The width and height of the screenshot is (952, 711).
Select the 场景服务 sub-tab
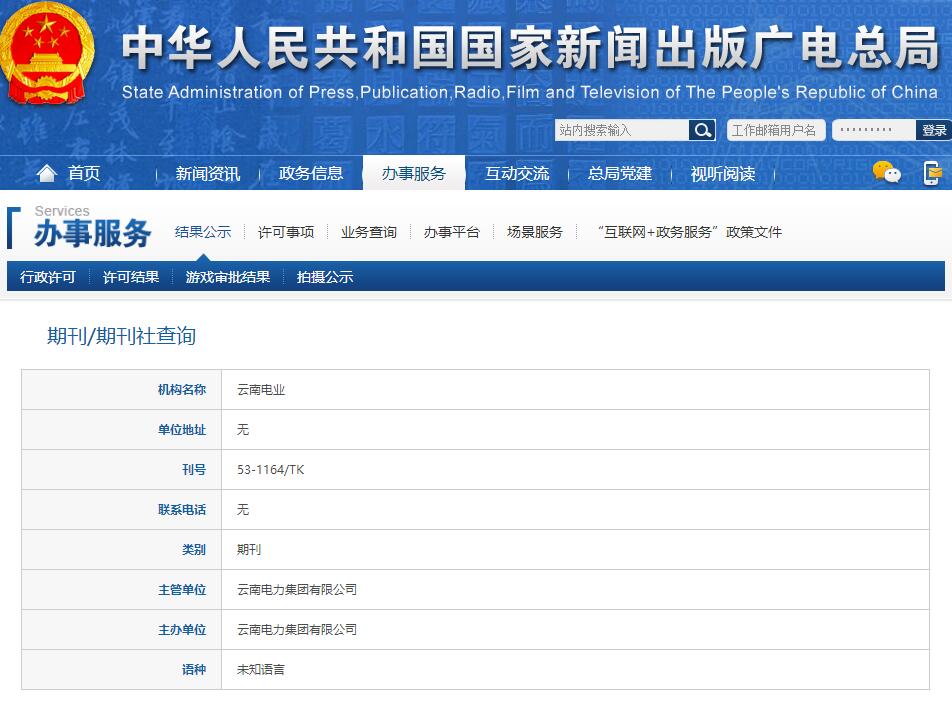pyautogui.click(x=535, y=232)
